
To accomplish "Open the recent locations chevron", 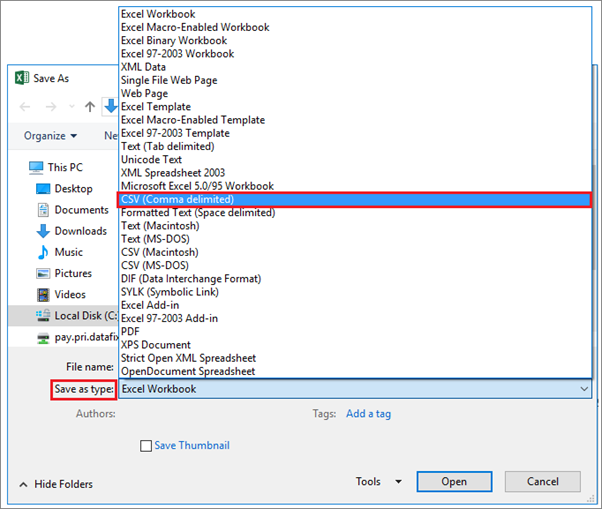I will coord(71,106).
